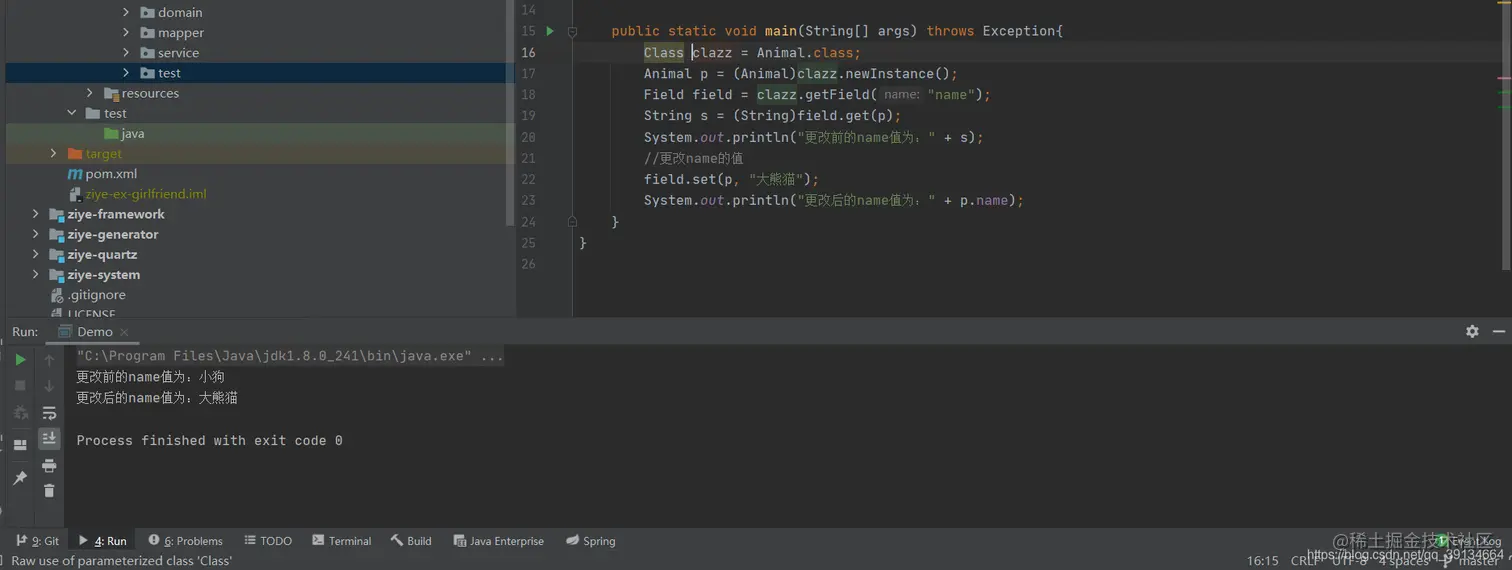Change 4 spaces indent setting
Screen dimensions: 1512x570
click(x=1403, y=561)
